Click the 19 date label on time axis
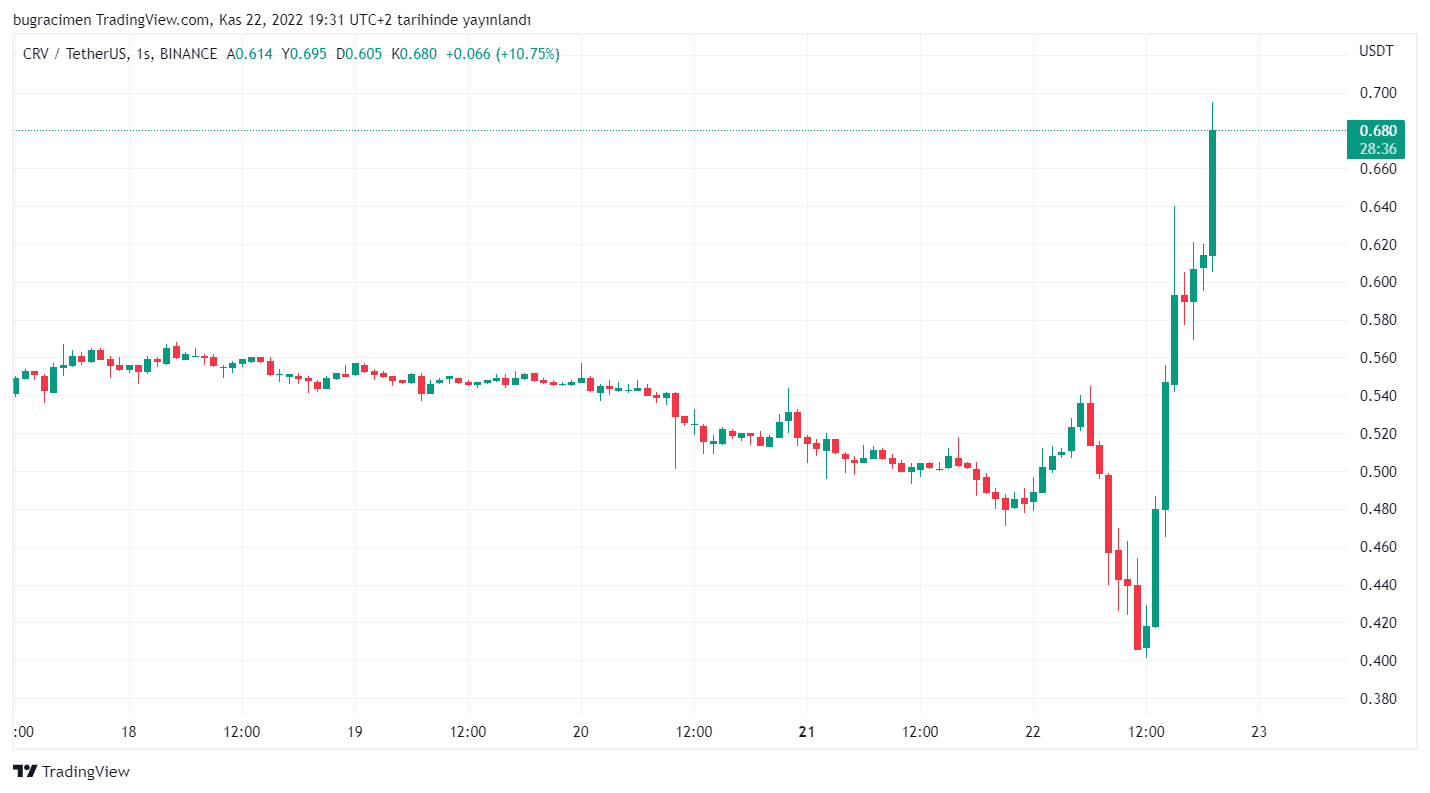 354,731
